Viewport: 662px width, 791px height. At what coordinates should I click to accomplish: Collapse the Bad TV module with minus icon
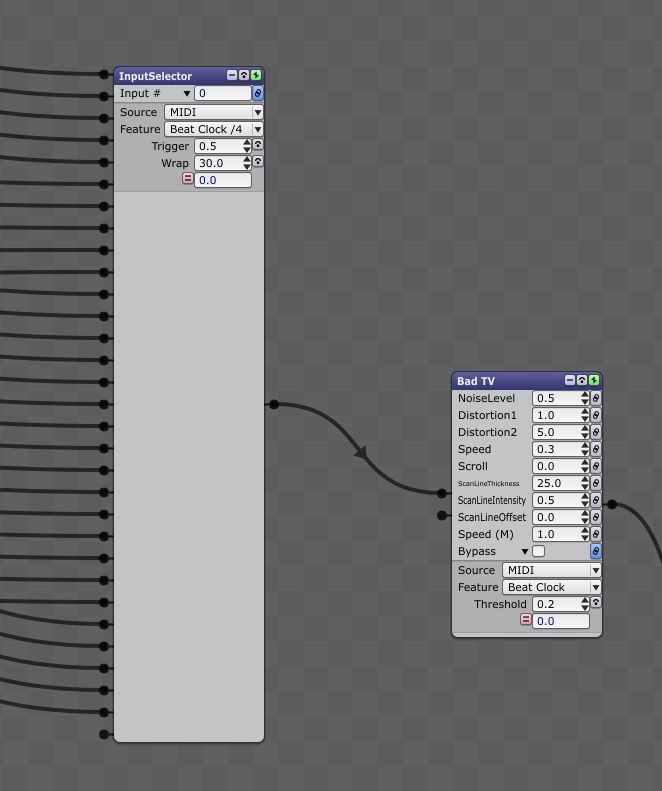(570, 380)
